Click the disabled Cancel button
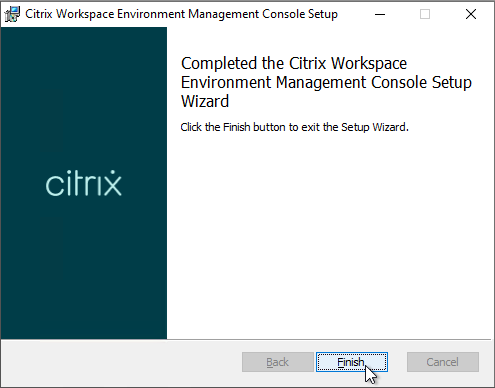The image size is (495, 388). coord(443,362)
